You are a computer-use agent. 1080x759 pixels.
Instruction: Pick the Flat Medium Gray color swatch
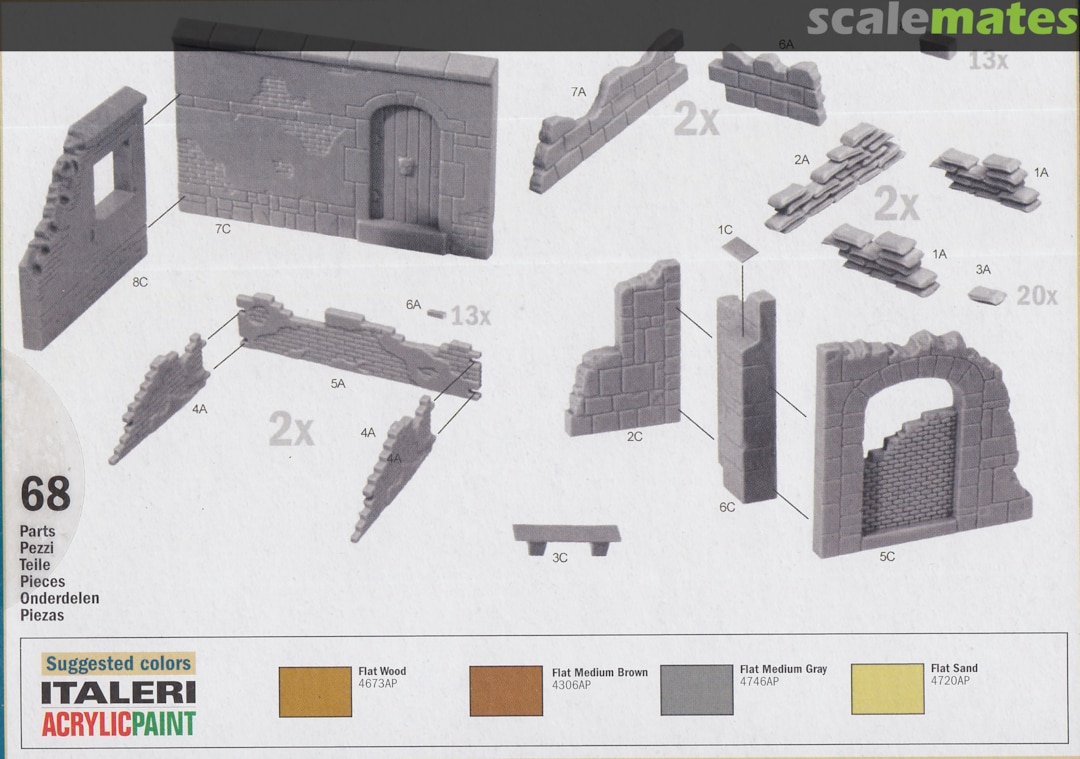coord(697,689)
